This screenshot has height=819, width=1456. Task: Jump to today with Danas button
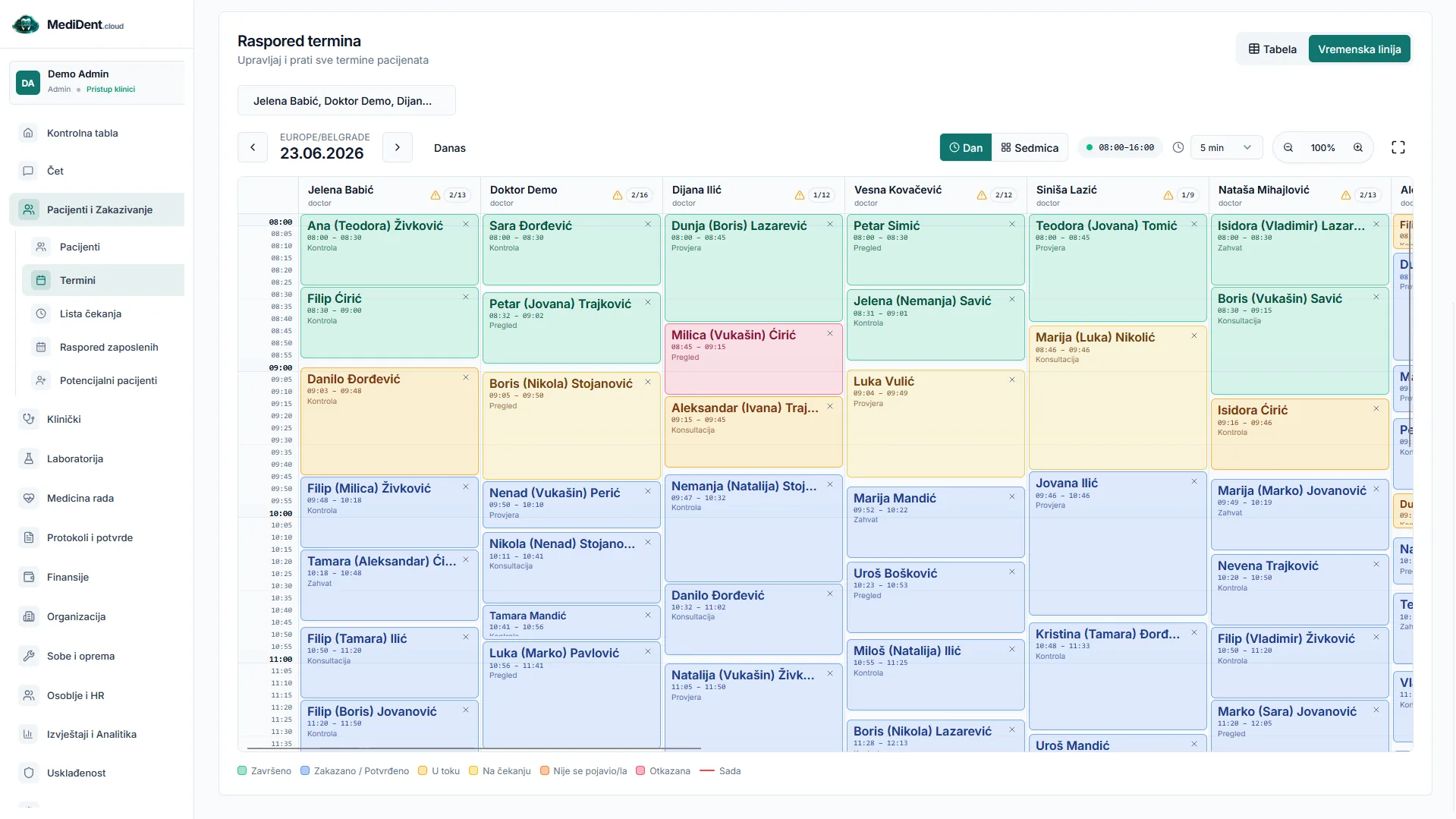450,148
